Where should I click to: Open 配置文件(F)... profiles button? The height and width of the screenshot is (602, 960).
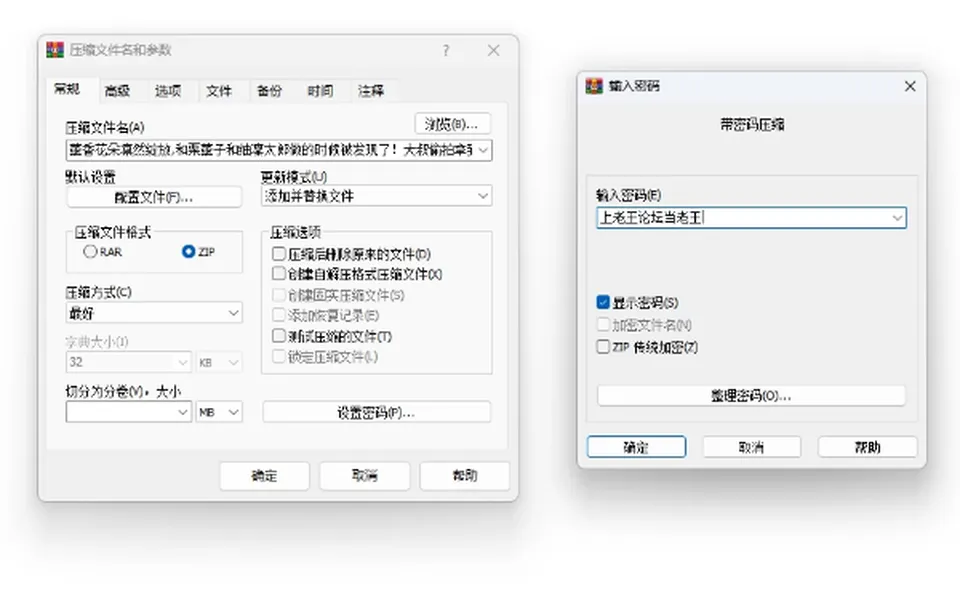pyautogui.click(x=154, y=197)
